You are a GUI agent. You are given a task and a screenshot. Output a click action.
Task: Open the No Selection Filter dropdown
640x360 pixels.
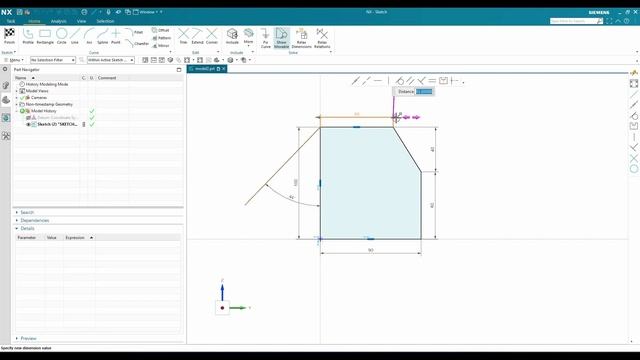pos(53,60)
